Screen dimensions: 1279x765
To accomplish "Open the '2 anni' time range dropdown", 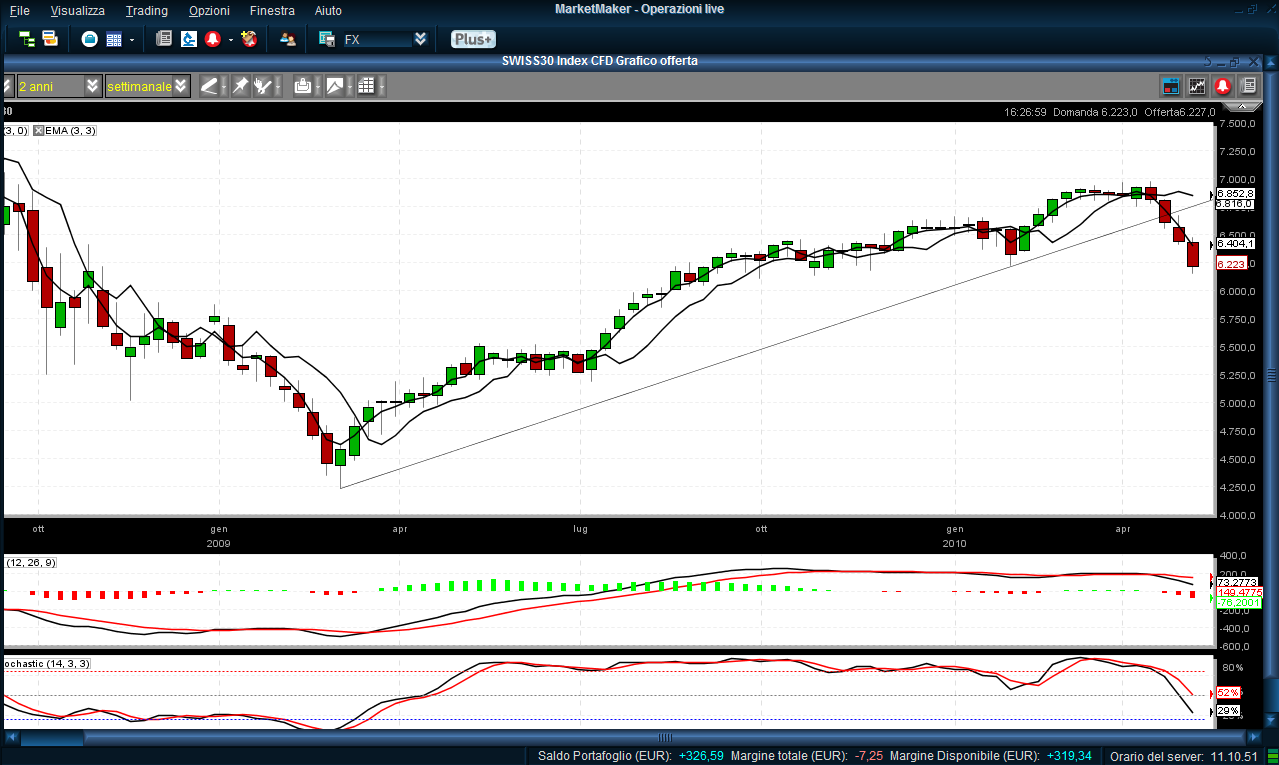I will click(93, 86).
